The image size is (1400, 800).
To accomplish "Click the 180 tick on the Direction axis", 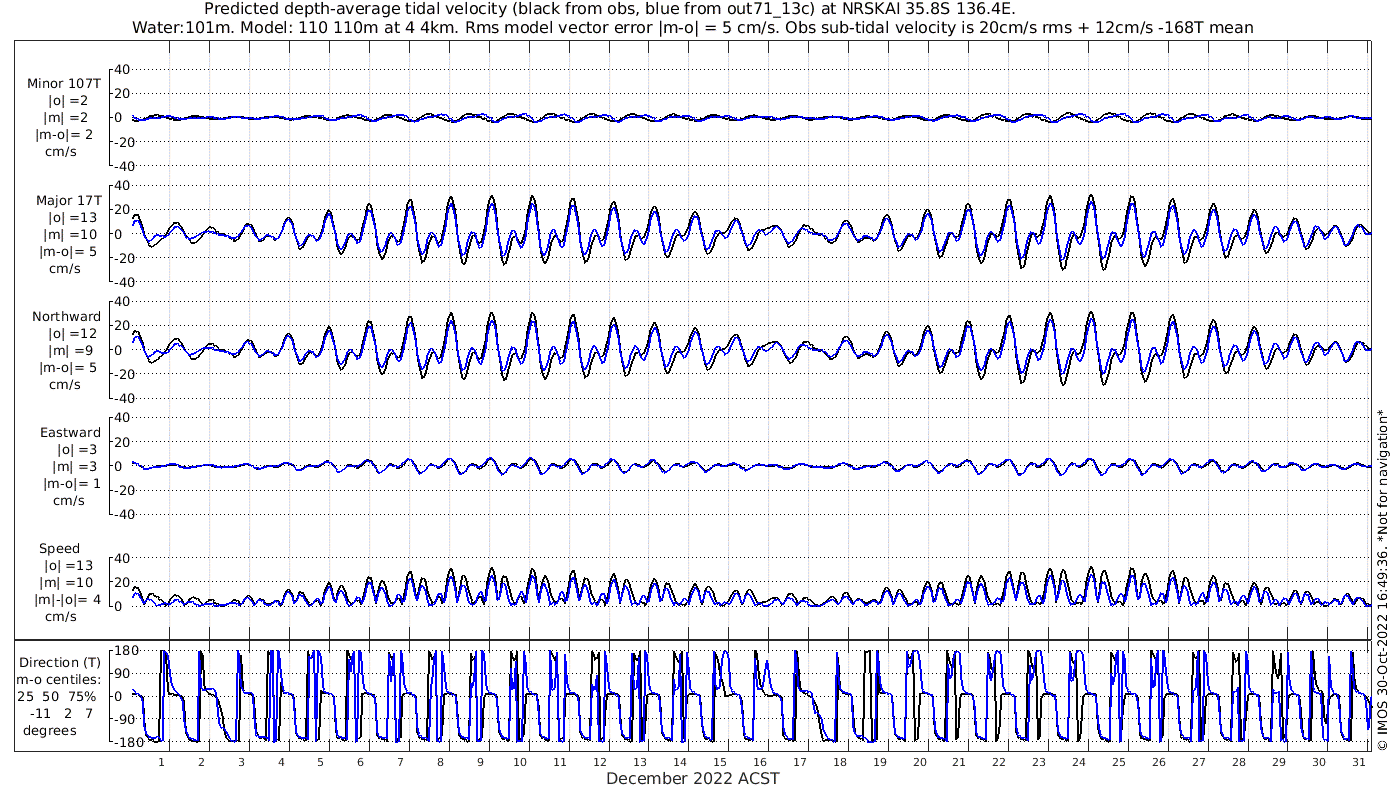I will (x=122, y=651).
